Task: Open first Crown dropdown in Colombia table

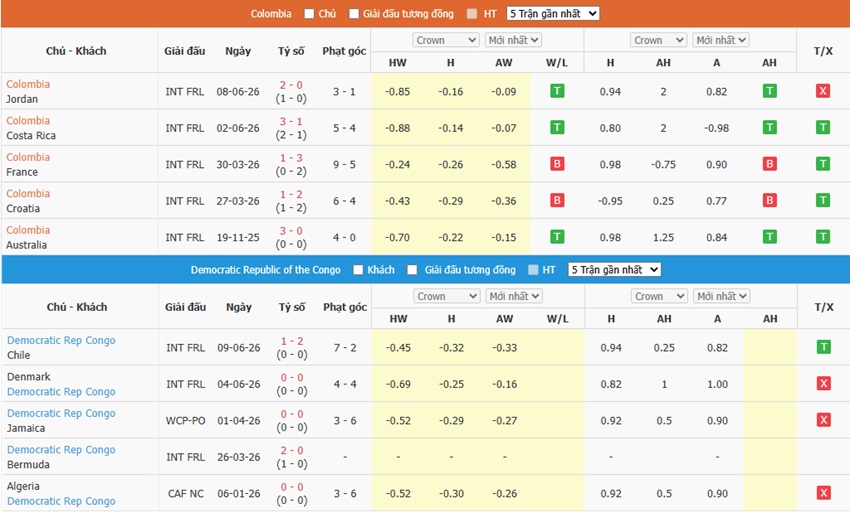Action: tap(446, 40)
